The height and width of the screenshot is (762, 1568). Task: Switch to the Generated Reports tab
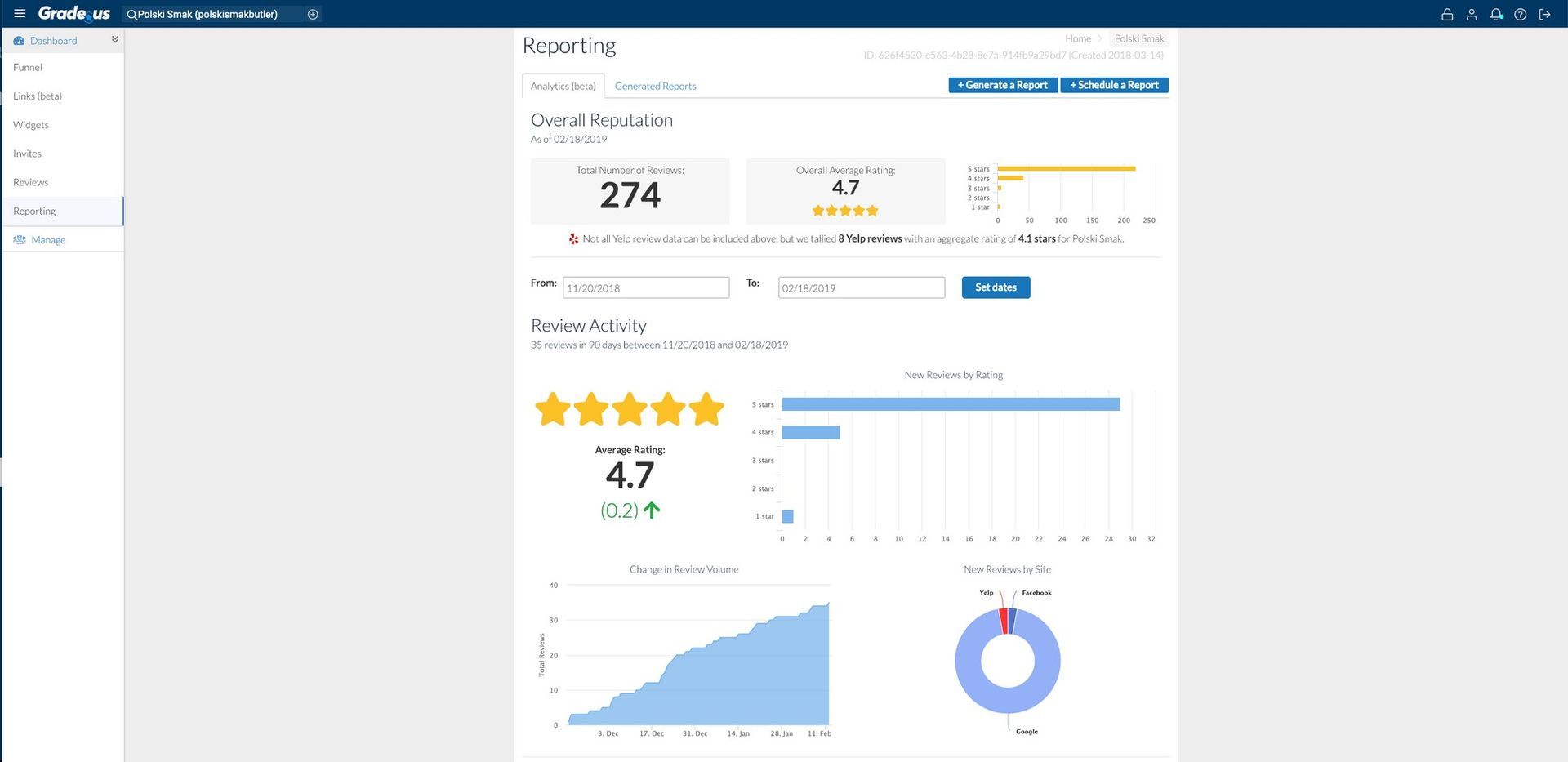655,86
